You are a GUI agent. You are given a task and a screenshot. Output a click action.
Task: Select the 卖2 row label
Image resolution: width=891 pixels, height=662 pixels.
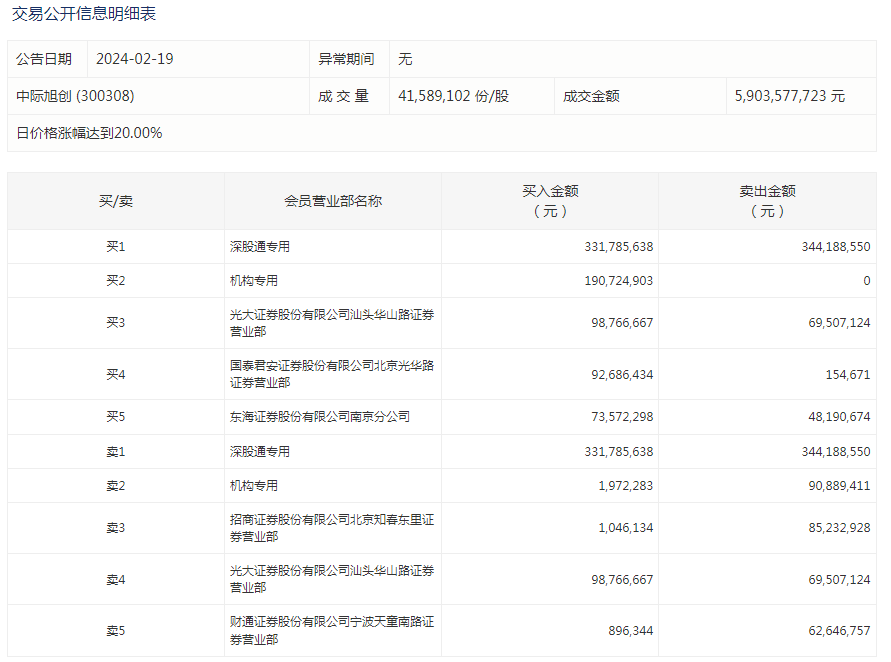click(116, 486)
